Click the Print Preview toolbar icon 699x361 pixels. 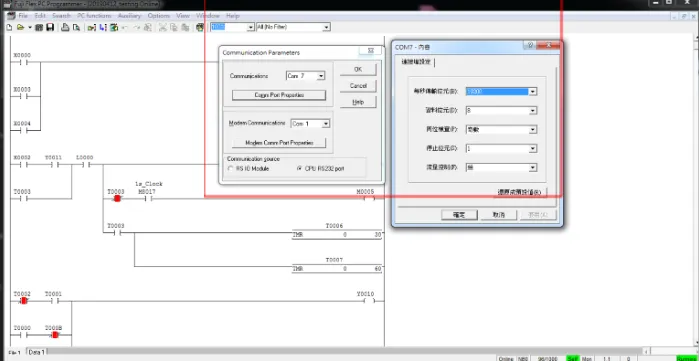[76, 27]
